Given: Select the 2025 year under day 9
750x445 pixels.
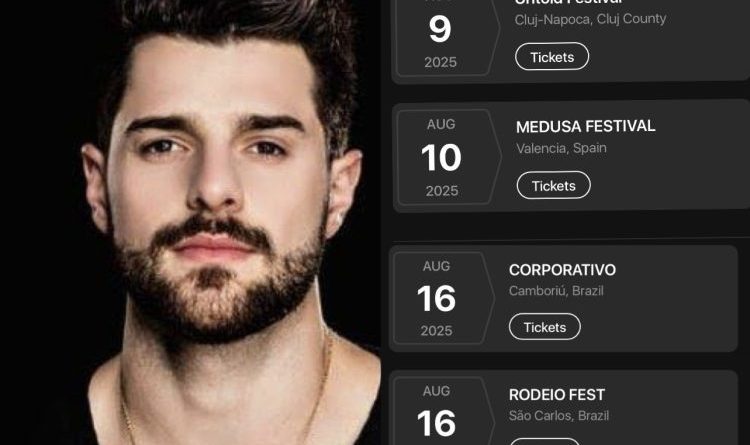Looking at the screenshot, I should click(x=441, y=62).
